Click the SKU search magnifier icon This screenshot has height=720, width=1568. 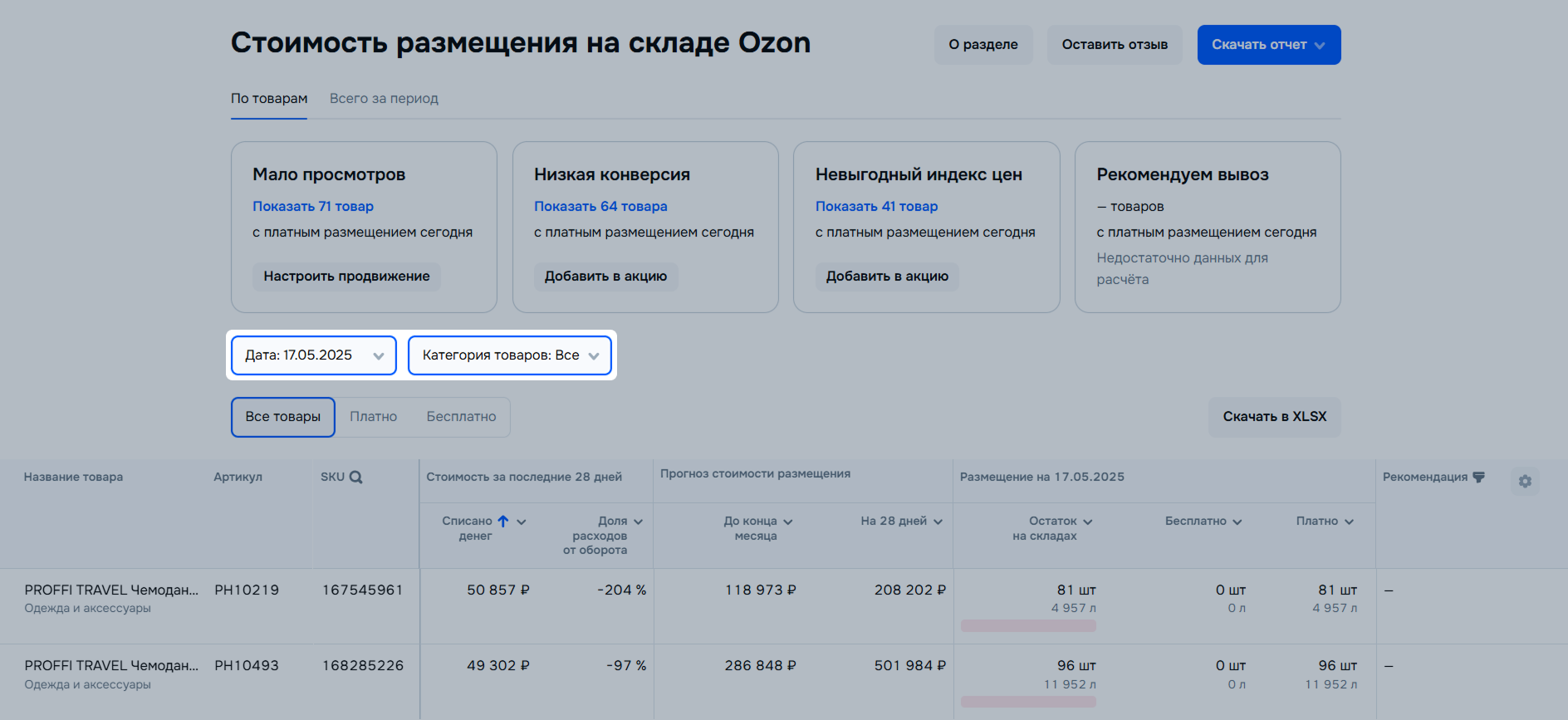[355, 477]
